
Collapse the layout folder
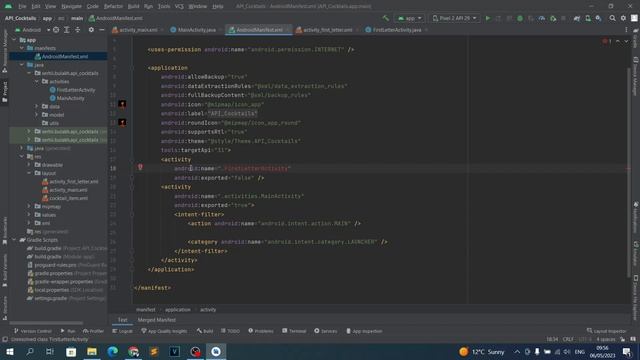point(29,173)
